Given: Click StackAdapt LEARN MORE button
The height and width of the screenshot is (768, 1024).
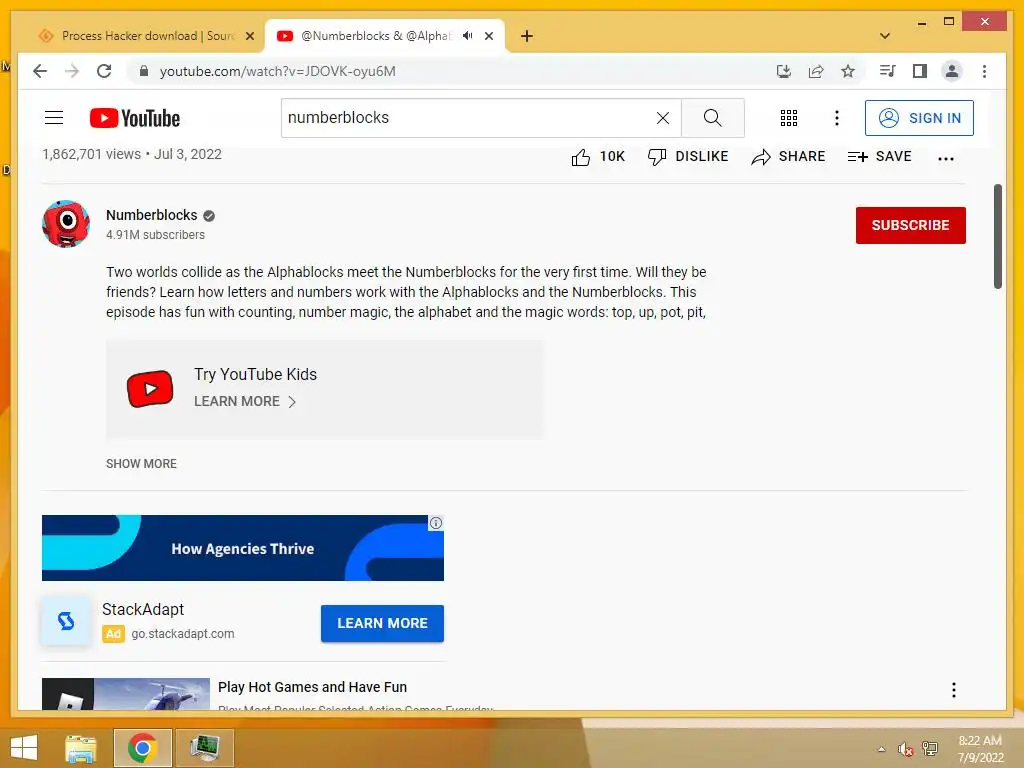Looking at the screenshot, I should coord(382,623).
